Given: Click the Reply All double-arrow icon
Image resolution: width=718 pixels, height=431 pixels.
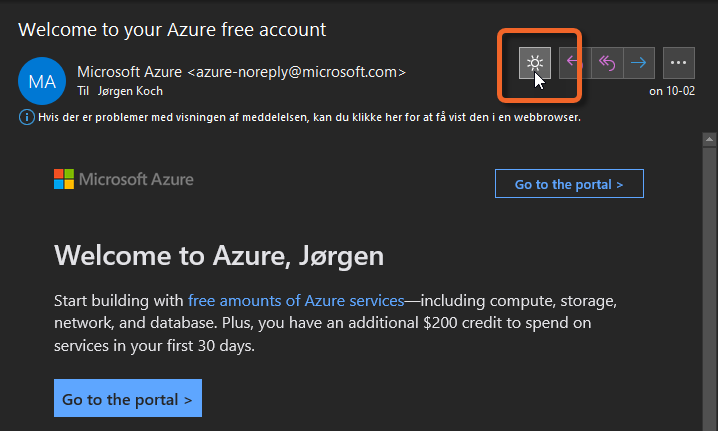Looking at the screenshot, I should 607,63.
